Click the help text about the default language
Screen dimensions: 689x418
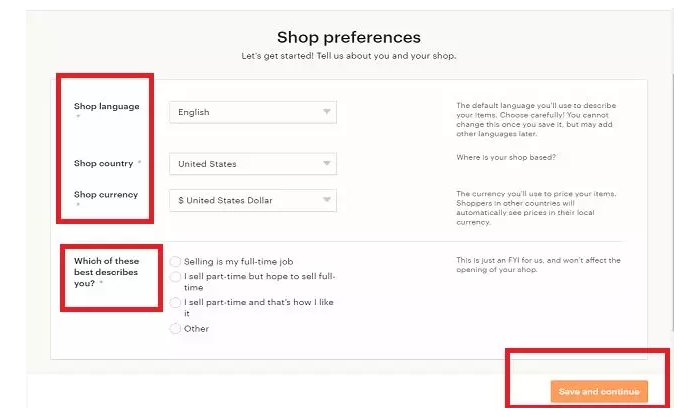(x=536, y=120)
